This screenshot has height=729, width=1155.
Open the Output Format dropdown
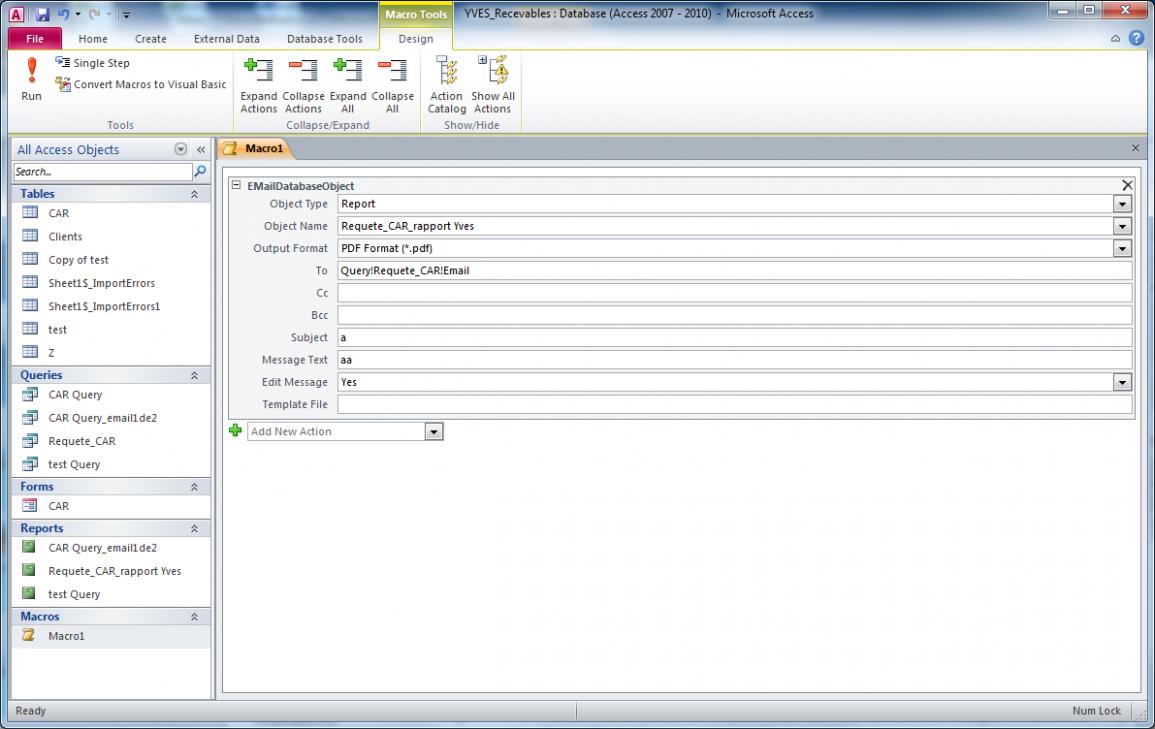(1122, 248)
